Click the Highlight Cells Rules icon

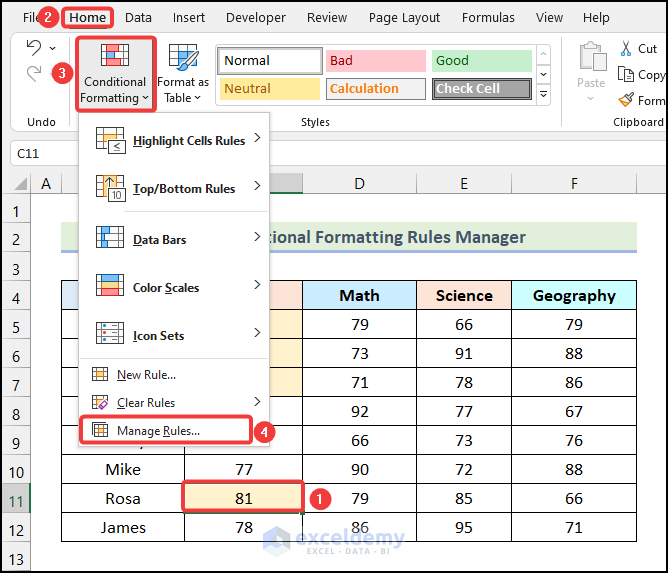[110, 140]
